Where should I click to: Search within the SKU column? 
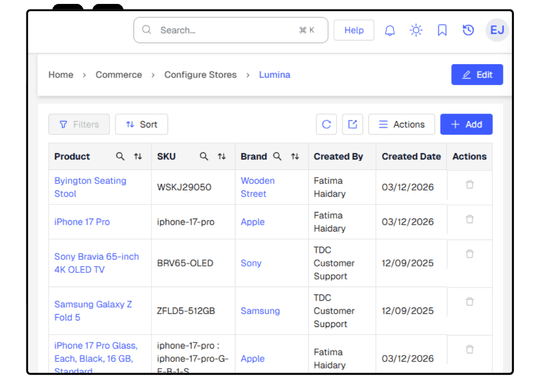[x=204, y=156]
